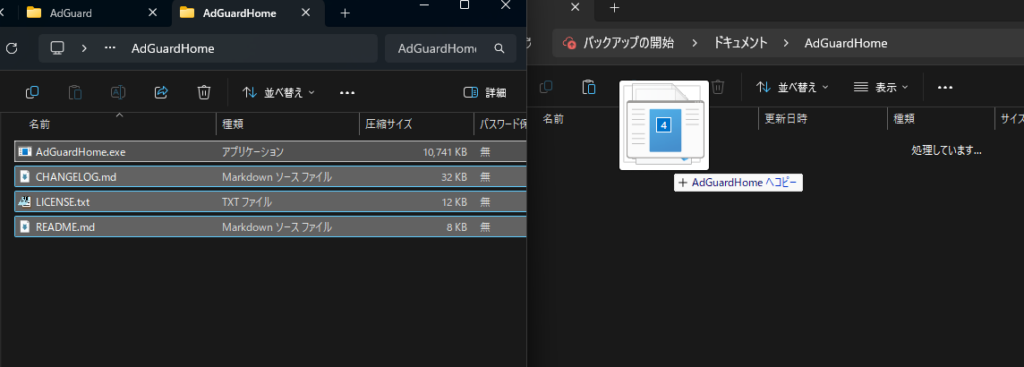1024x367 pixels.
Task: Select the README.md file
Action: click(x=270, y=227)
